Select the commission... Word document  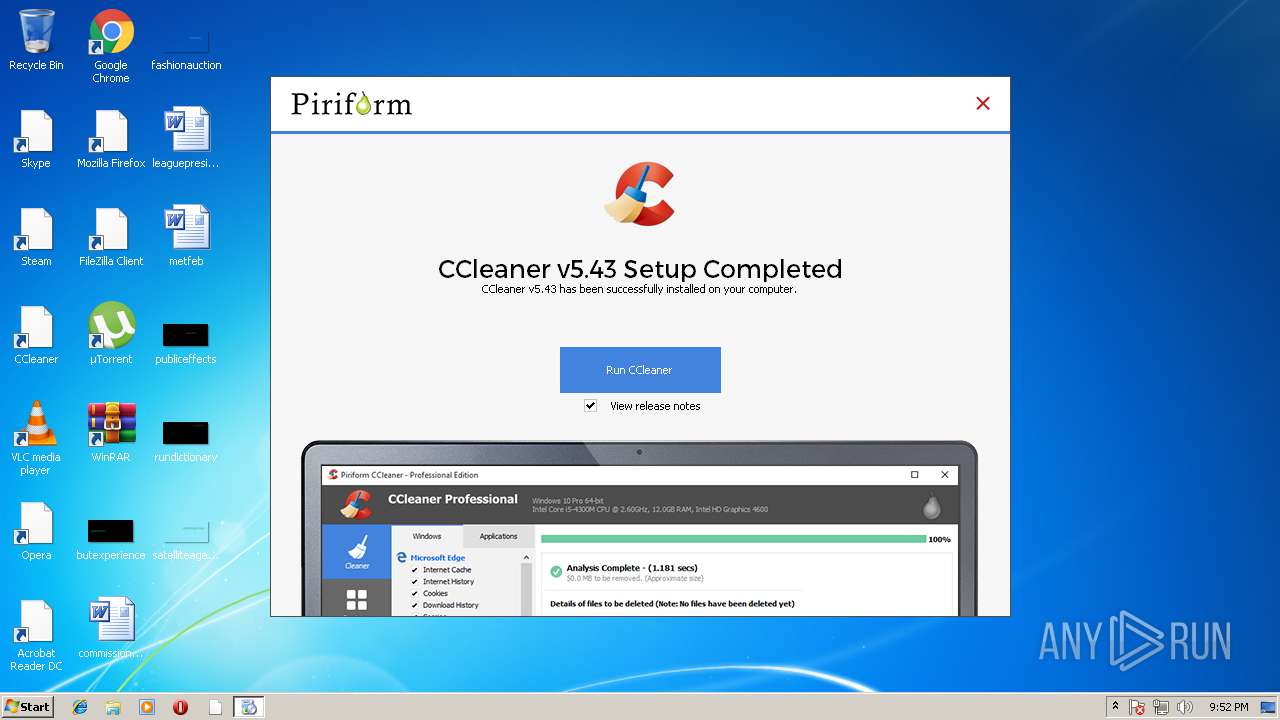111,628
